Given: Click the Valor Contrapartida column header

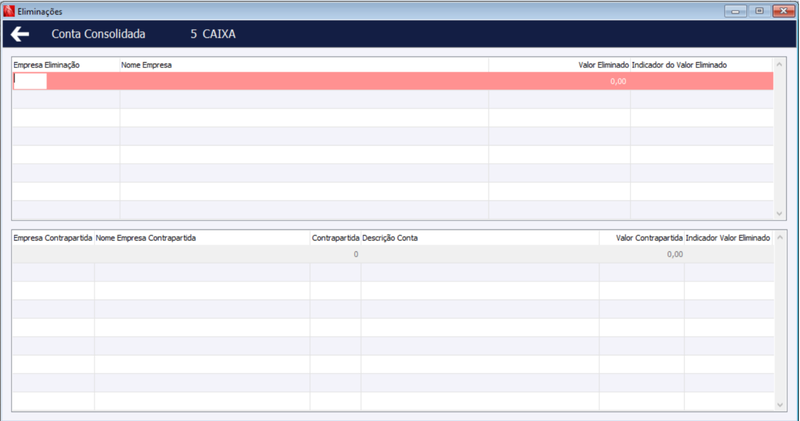Looking at the screenshot, I should [x=649, y=238].
